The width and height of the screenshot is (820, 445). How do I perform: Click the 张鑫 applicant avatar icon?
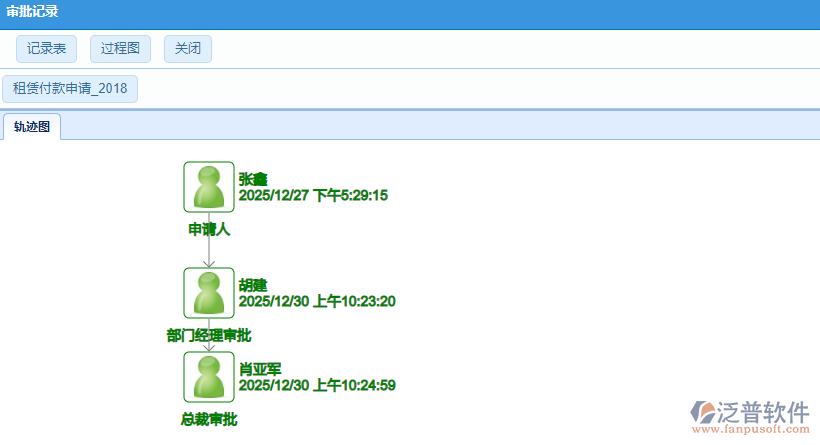(x=209, y=187)
